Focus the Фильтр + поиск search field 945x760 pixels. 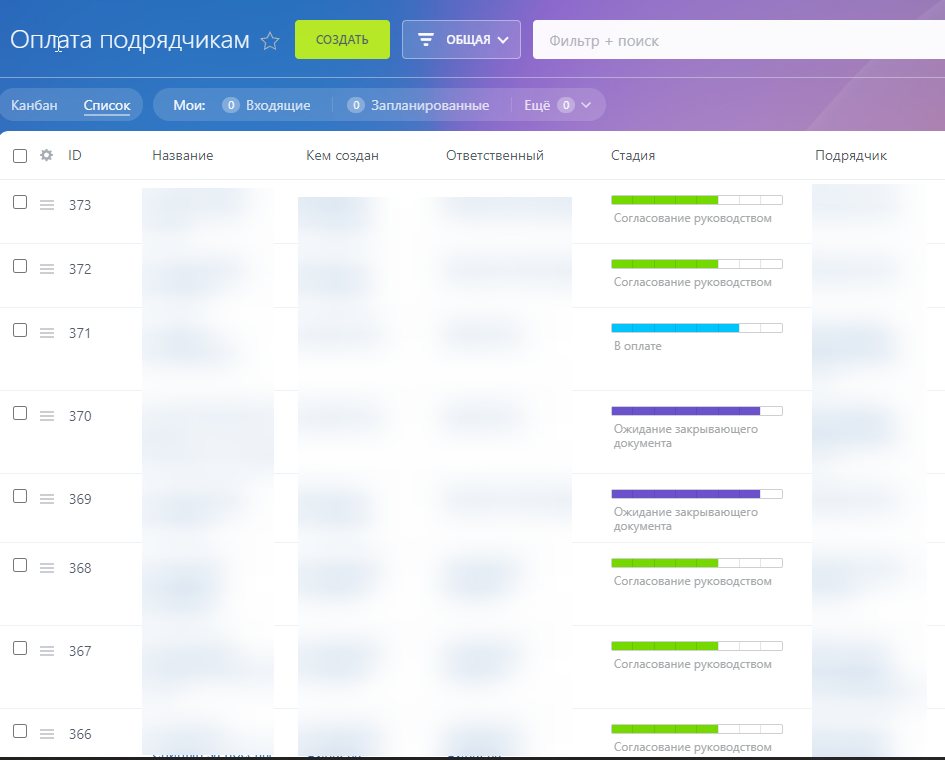(x=735, y=41)
